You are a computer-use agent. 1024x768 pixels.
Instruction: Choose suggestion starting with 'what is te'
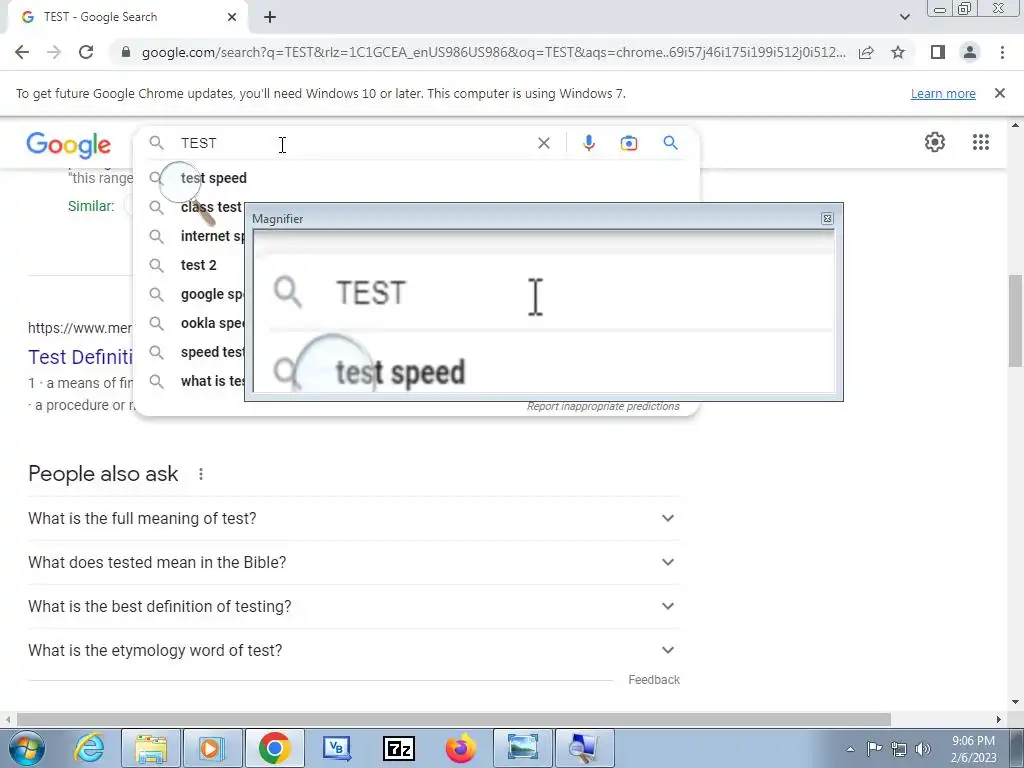click(x=212, y=381)
